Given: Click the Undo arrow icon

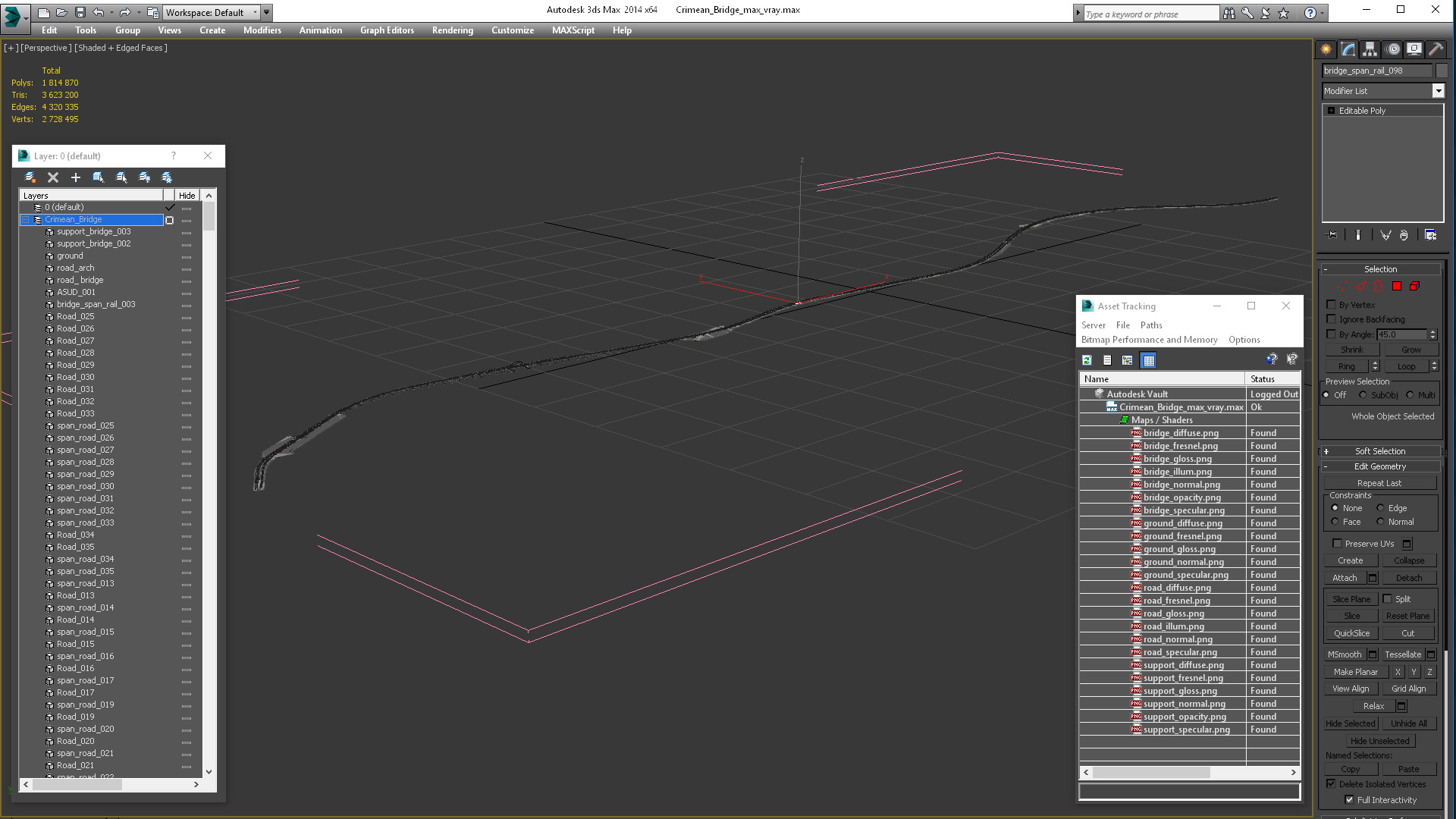Looking at the screenshot, I should (99, 13).
